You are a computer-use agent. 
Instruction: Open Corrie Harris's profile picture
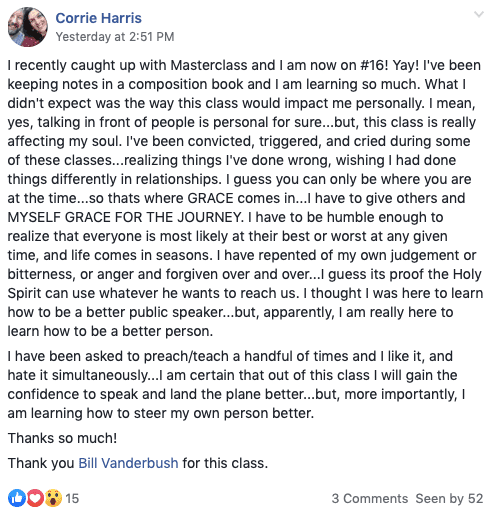[x=28, y=27]
